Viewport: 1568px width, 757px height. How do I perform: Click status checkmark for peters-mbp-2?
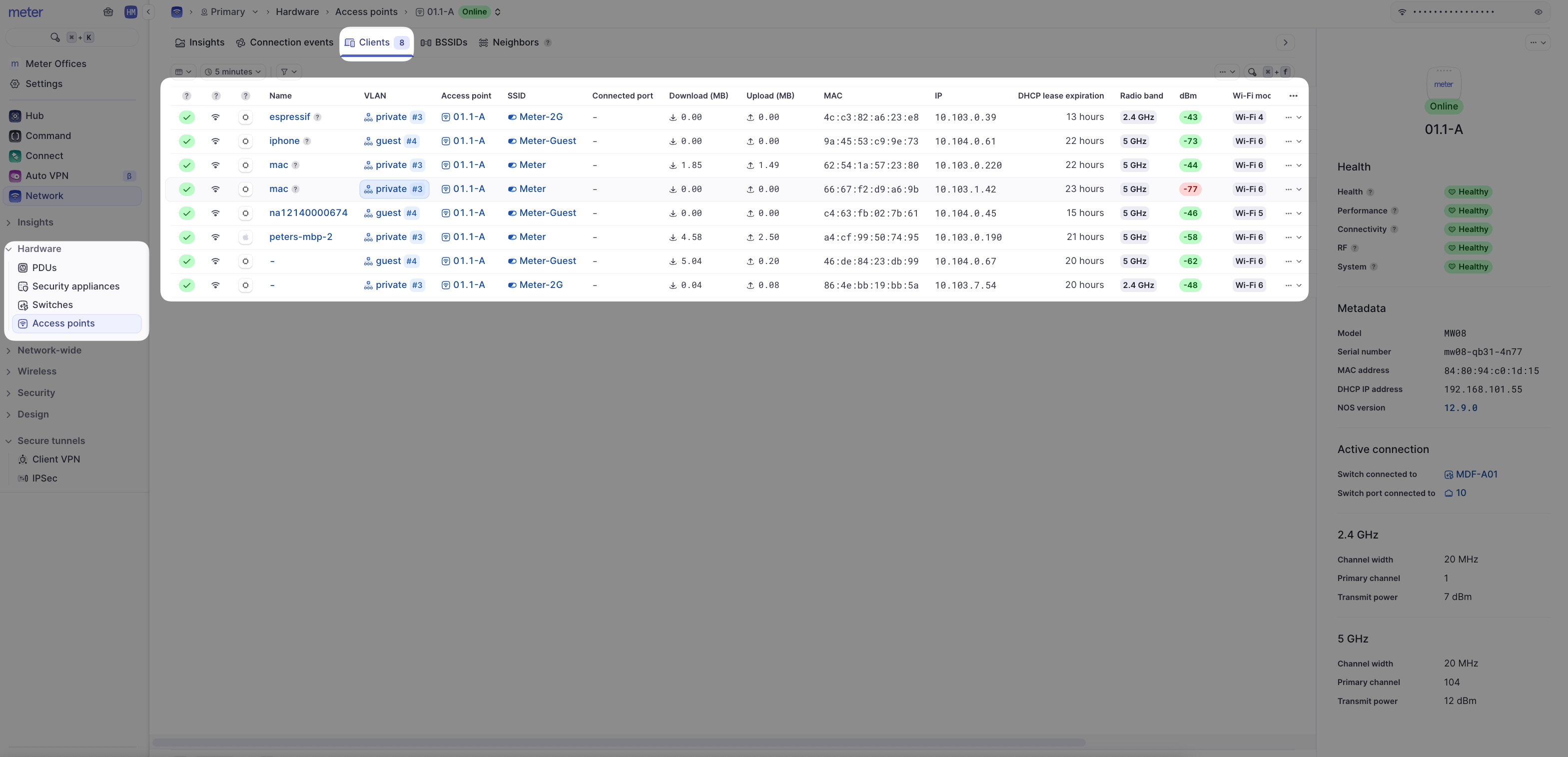[x=187, y=237]
